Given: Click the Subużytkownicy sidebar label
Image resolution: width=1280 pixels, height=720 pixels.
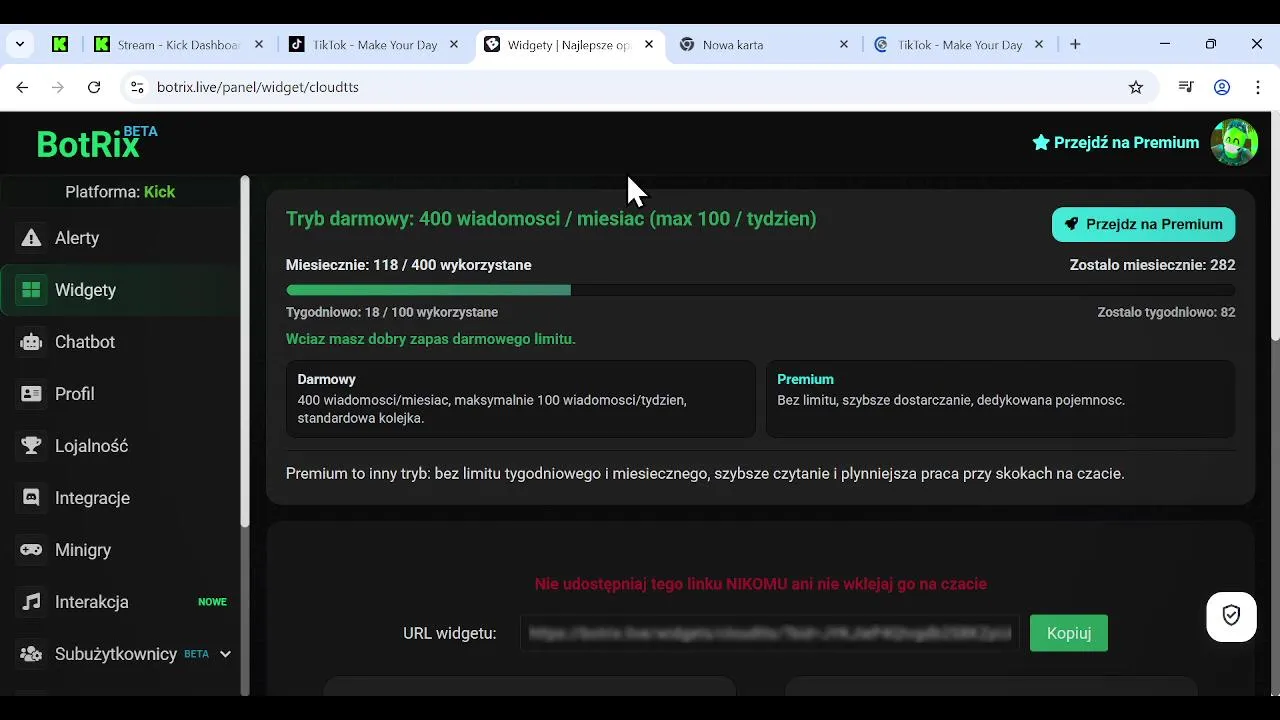Looking at the screenshot, I should (x=116, y=654).
